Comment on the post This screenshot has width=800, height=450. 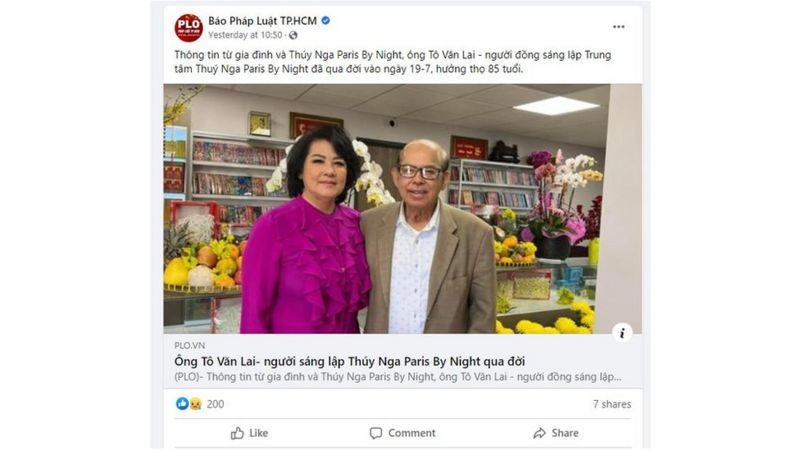click(403, 433)
